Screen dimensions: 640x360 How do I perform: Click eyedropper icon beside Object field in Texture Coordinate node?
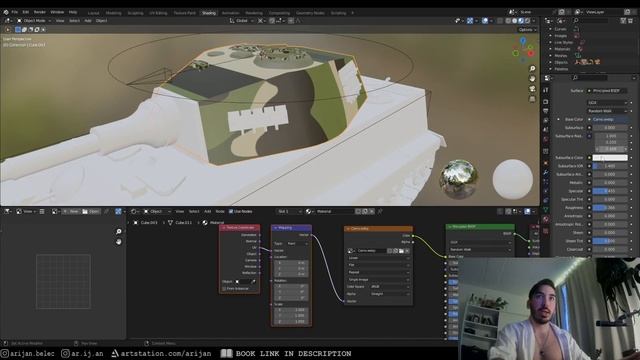click(253, 282)
